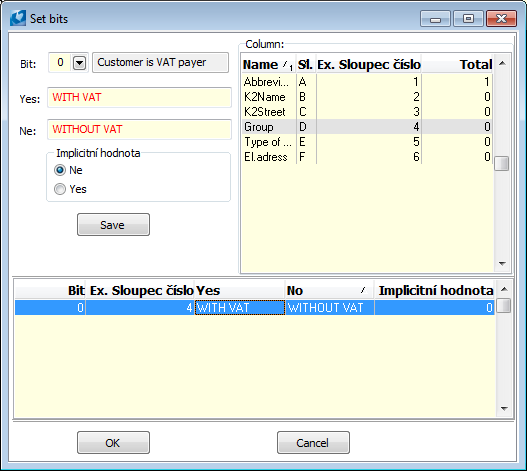Click the Yes field containing WITH VAT
Viewport: 527px width, 471px height.
coord(139,97)
